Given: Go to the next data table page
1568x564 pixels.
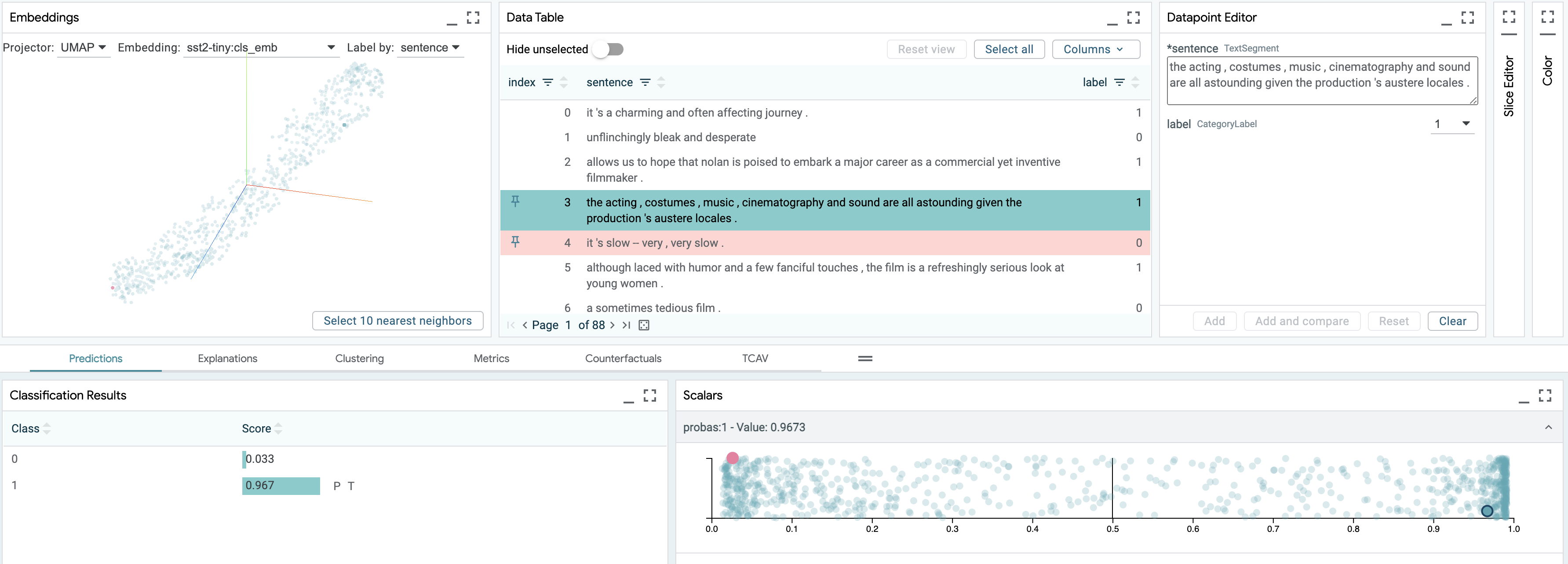Looking at the screenshot, I should click(613, 325).
